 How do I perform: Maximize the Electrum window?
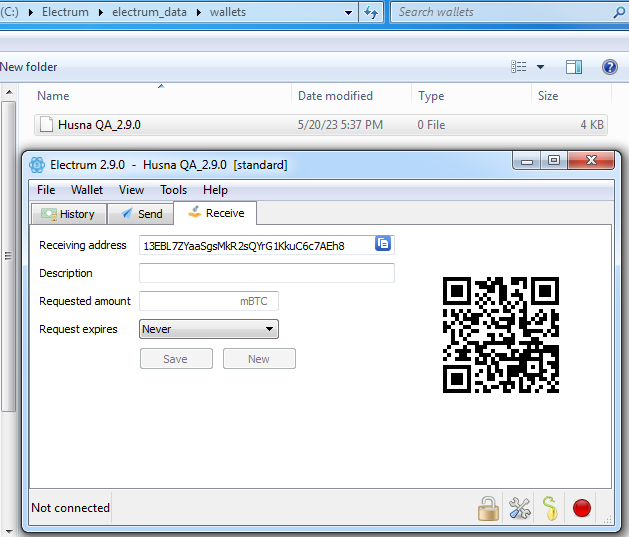(554, 160)
